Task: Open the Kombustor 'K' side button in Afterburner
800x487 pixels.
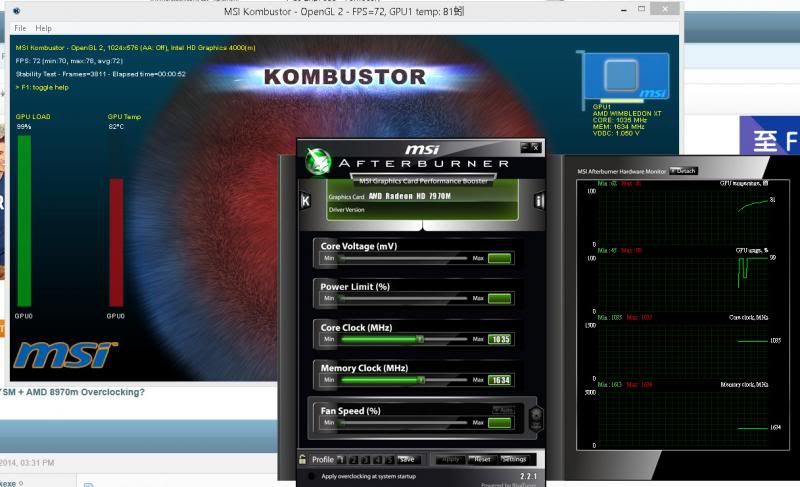Action: pyautogui.click(x=306, y=201)
